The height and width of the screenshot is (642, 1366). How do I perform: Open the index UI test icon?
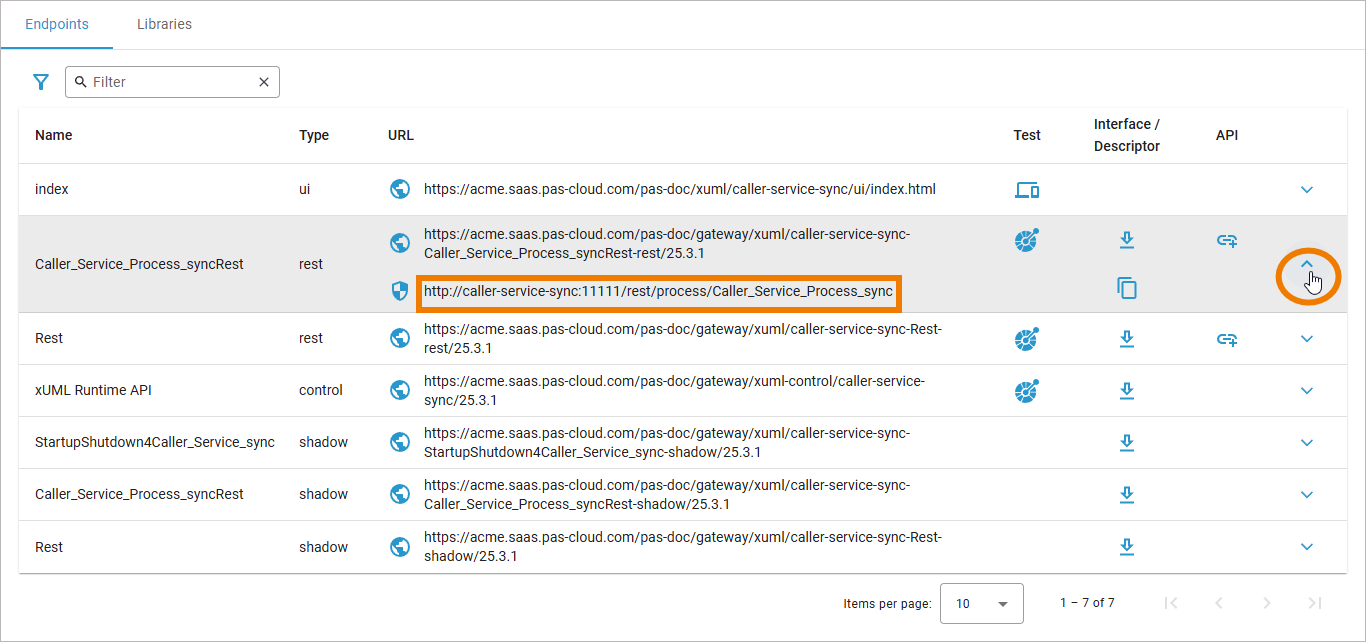[1027, 189]
